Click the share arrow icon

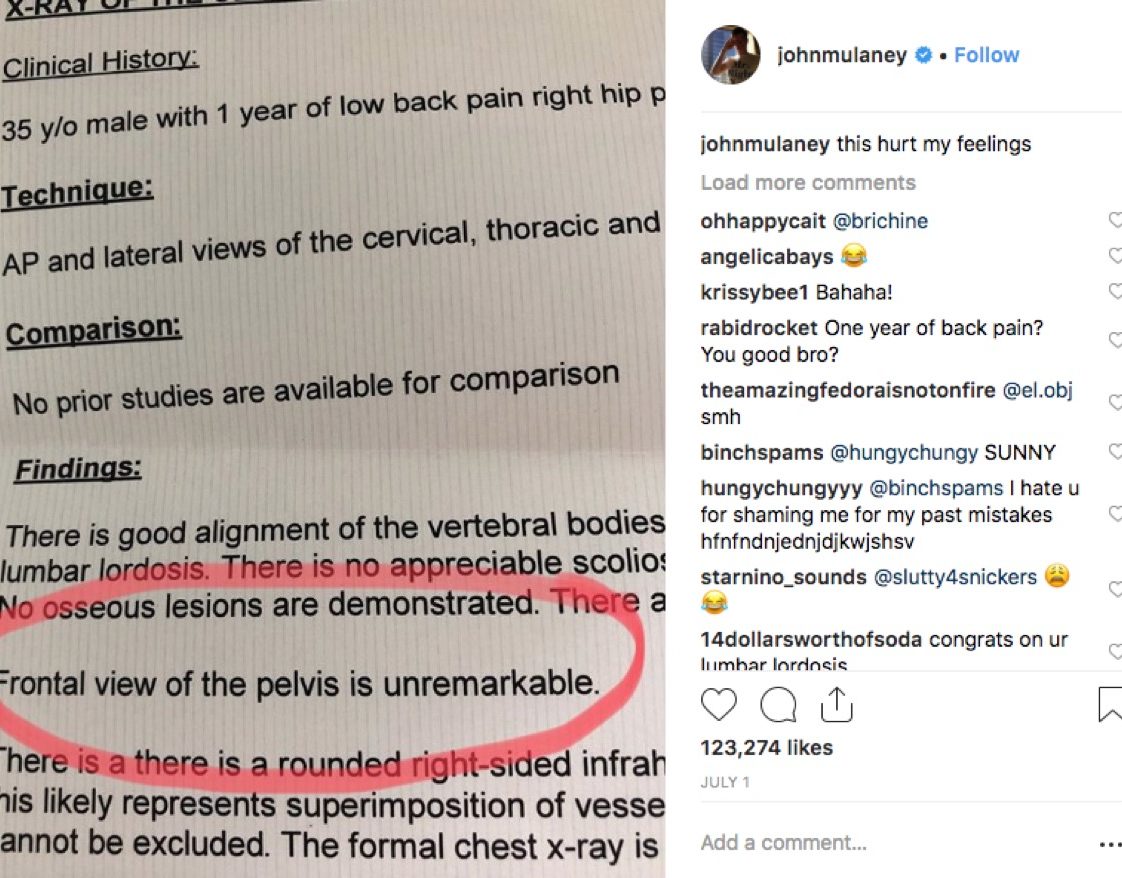(x=835, y=705)
